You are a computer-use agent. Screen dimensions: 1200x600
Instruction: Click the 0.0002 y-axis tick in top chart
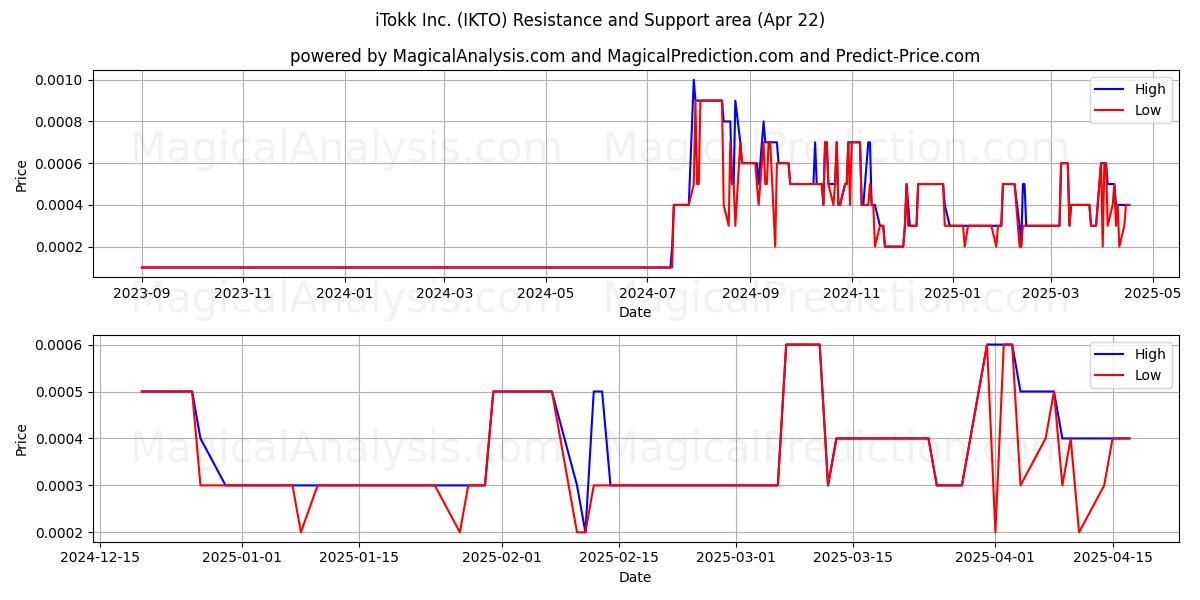pos(62,247)
